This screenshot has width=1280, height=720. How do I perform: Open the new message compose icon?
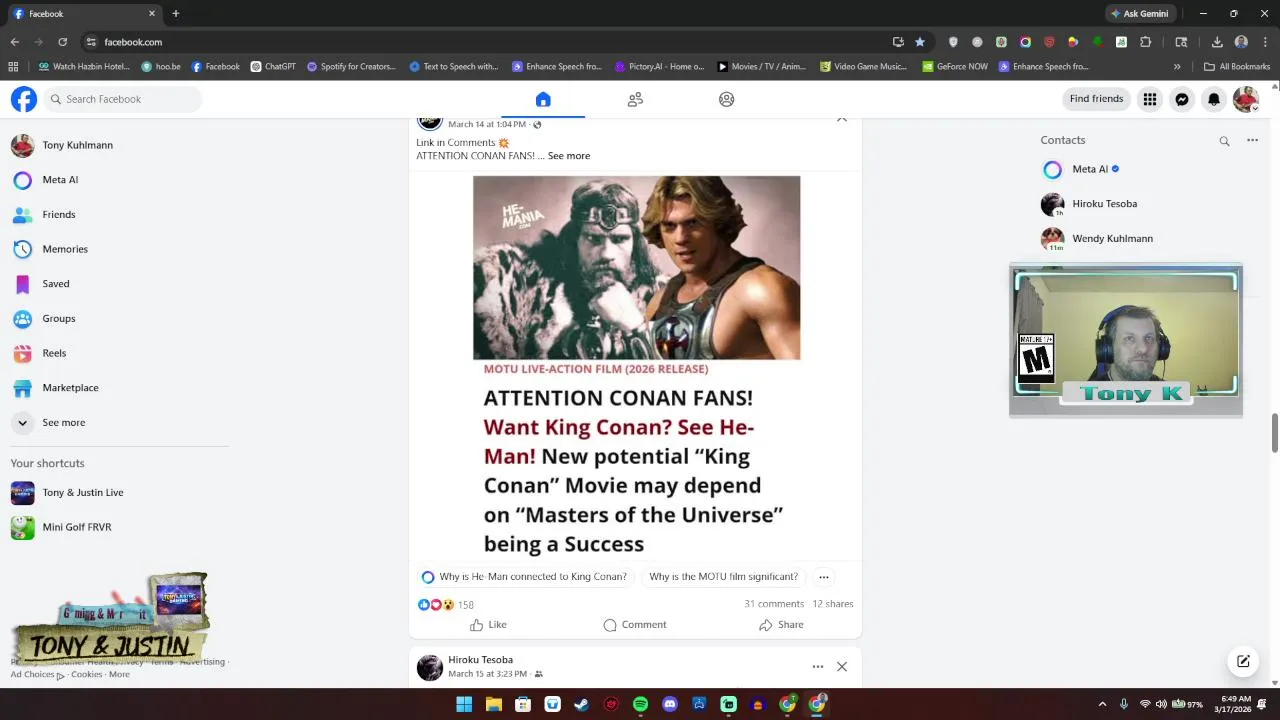pos(1243,661)
